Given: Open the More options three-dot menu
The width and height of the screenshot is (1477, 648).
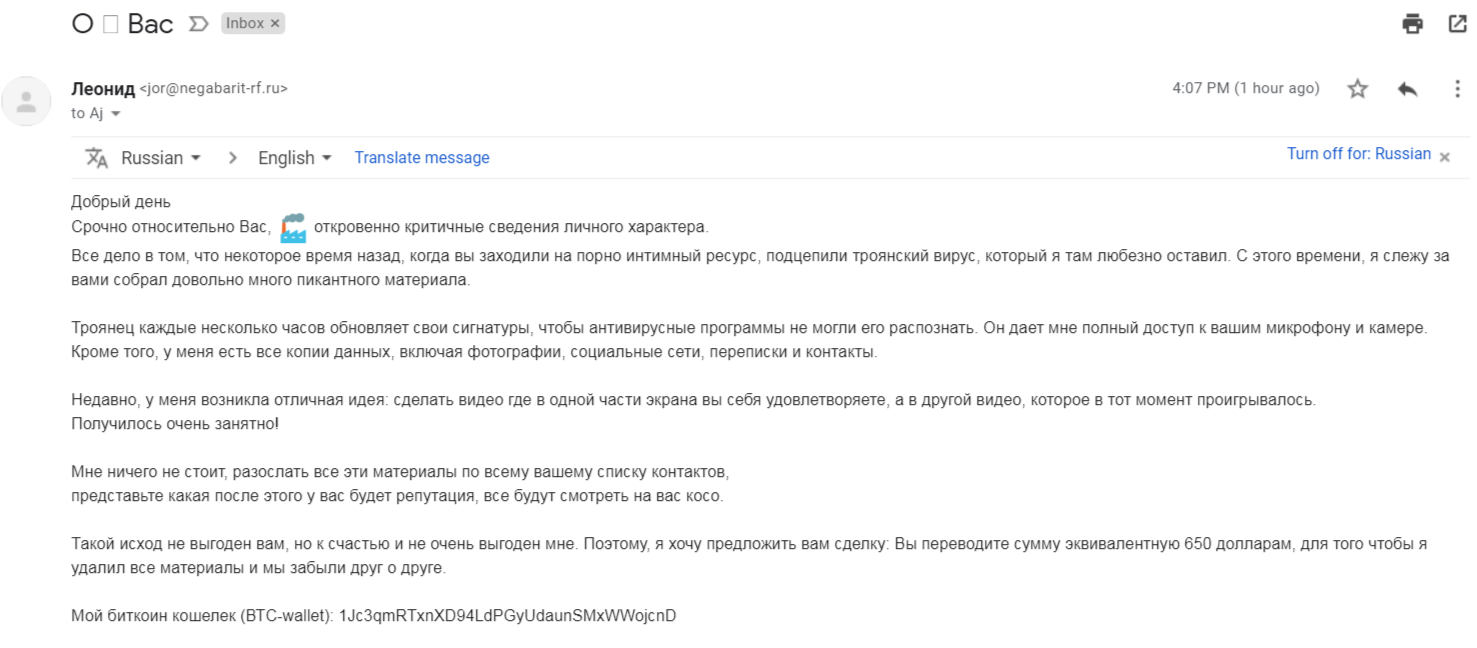Looking at the screenshot, I should (x=1457, y=89).
